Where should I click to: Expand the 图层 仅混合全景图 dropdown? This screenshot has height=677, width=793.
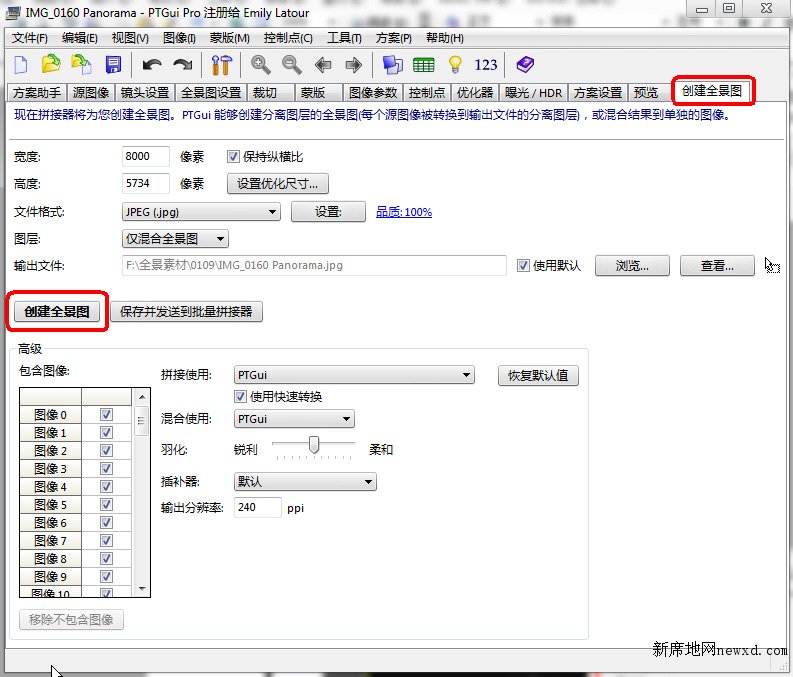point(174,239)
